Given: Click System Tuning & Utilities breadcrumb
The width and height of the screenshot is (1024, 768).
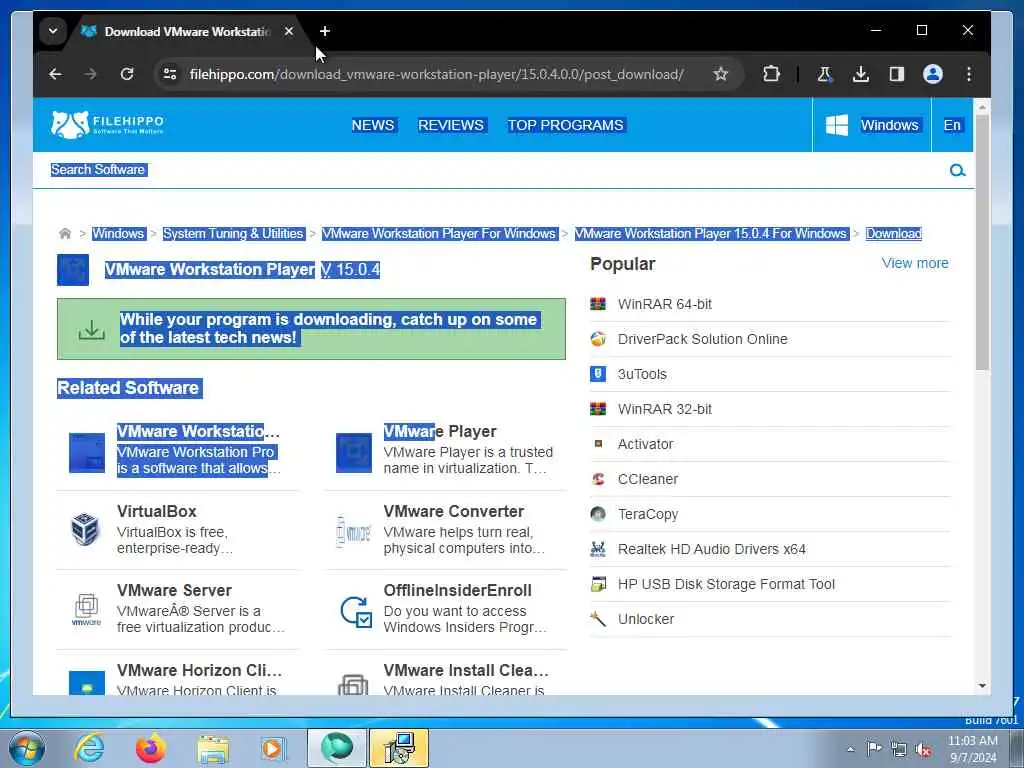Looking at the screenshot, I should (x=233, y=233).
